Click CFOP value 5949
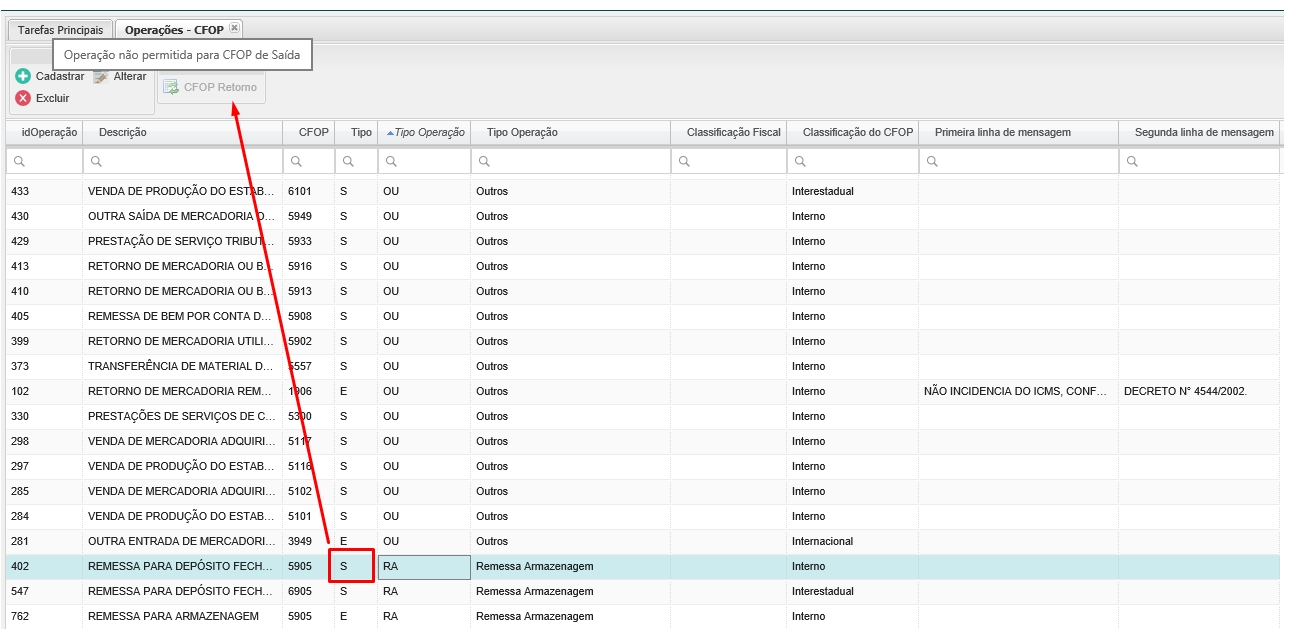This screenshot has height=639, width=1294. pyautogui.click(x=300, y=216)
